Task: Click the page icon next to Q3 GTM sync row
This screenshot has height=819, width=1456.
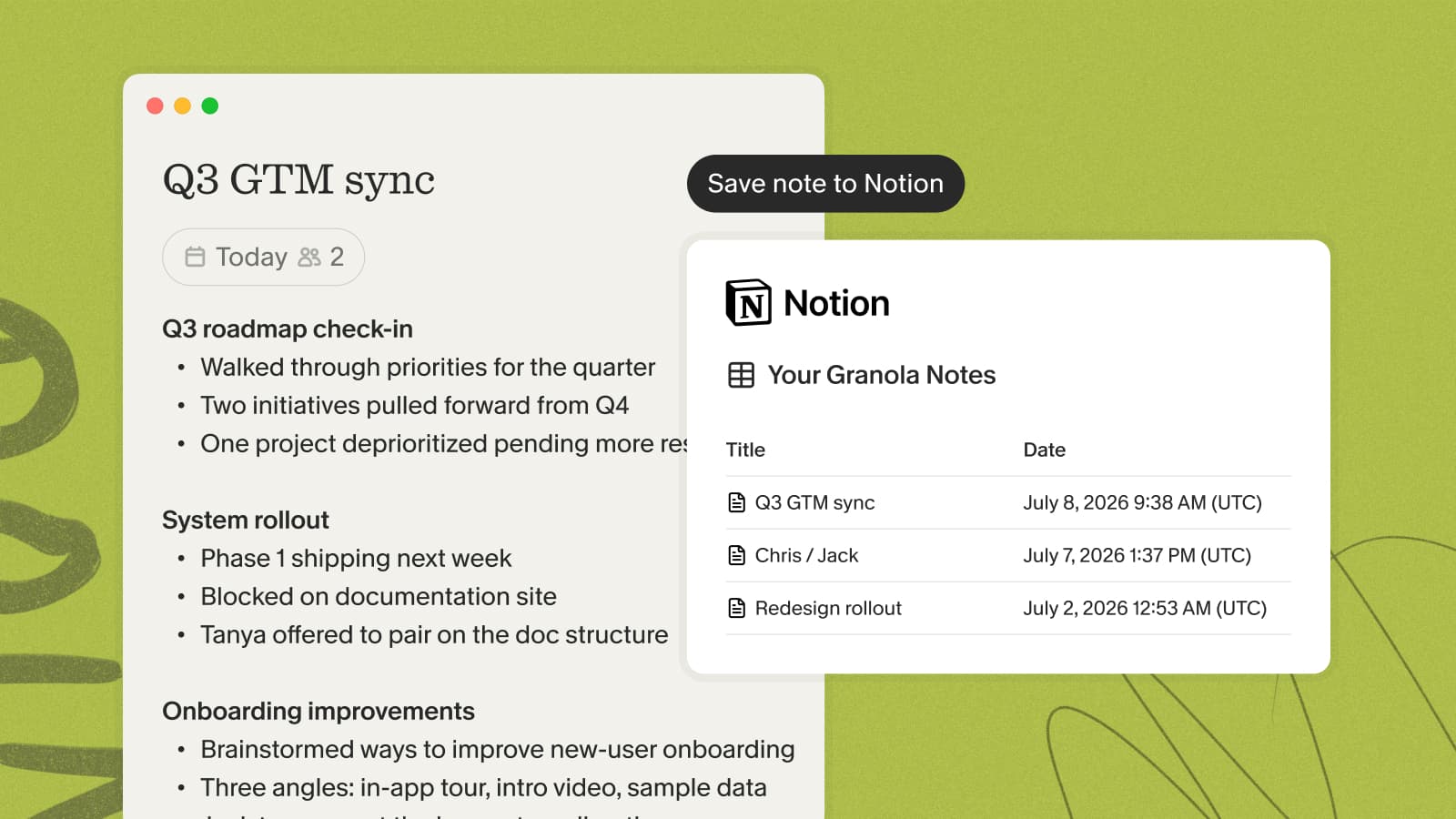Action: [x=737, y=502]
